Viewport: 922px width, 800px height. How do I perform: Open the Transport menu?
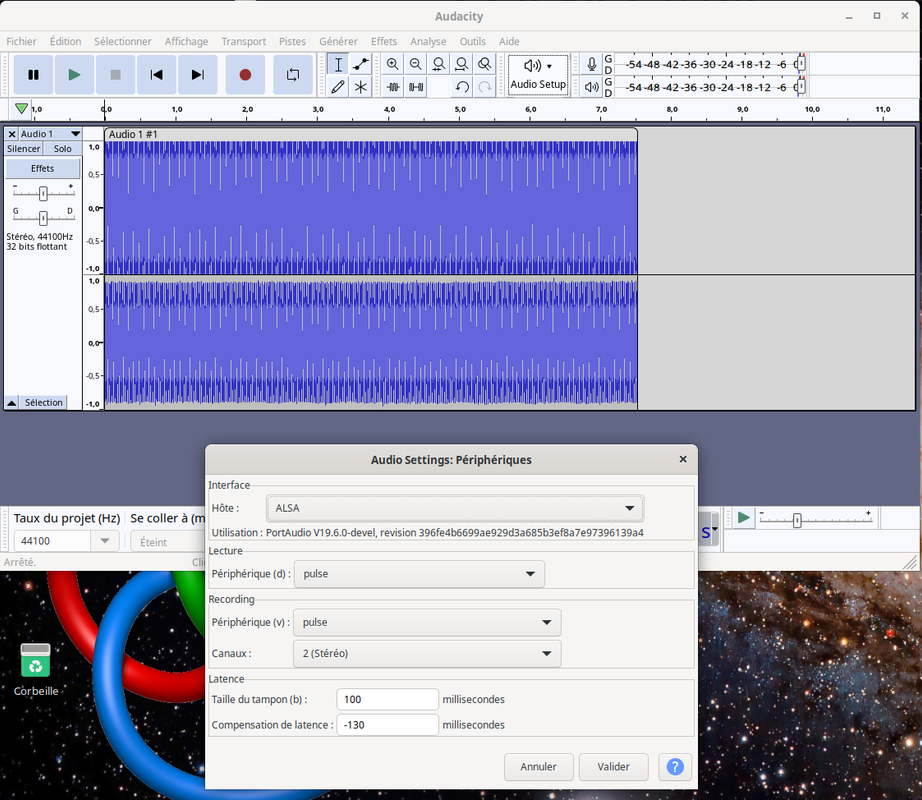pyautogui.click(x=243, y=41)
